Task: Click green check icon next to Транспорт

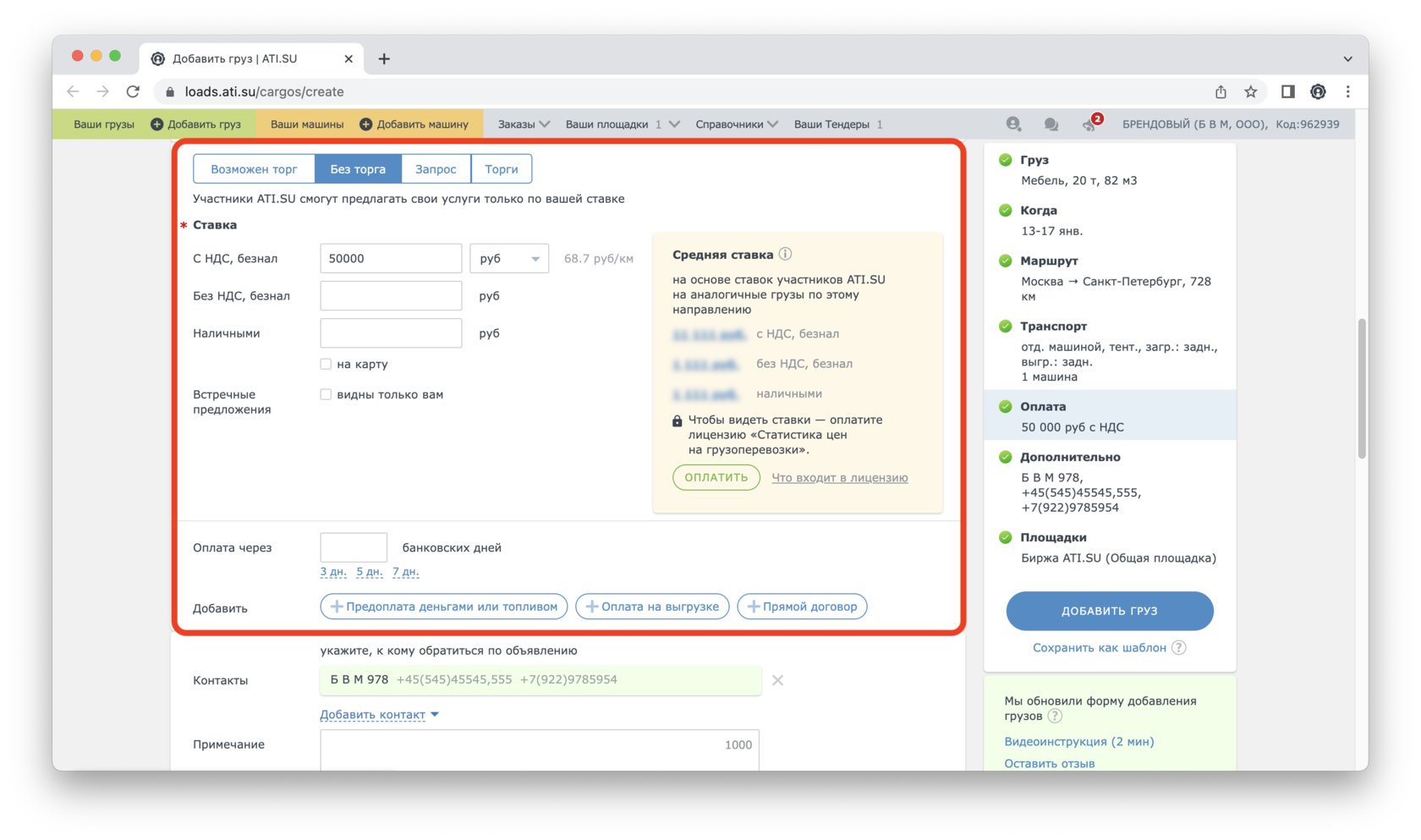Action: (x=1005, y=326)
